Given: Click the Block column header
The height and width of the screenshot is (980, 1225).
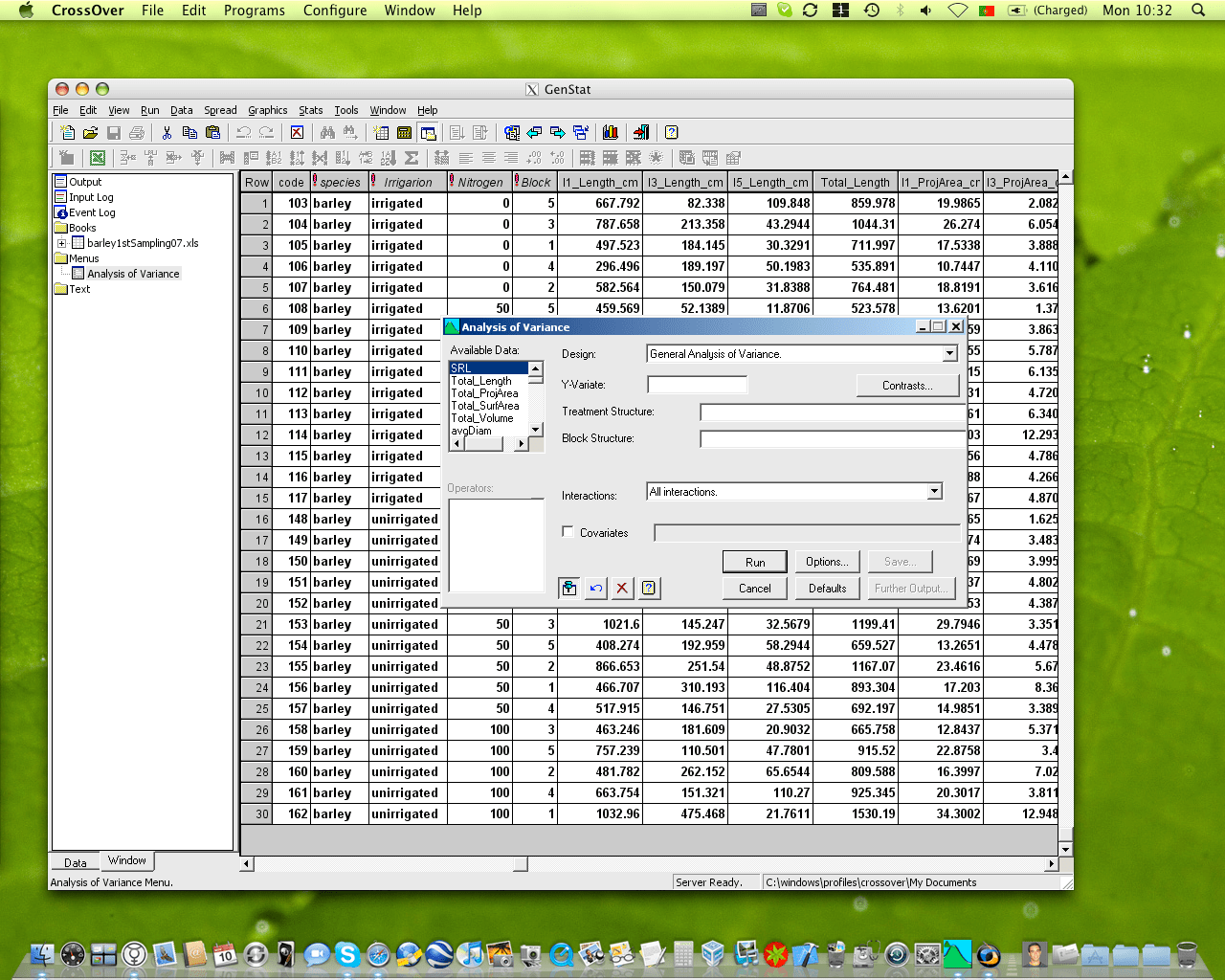Looking at the screenshot, I should [535, 182].
